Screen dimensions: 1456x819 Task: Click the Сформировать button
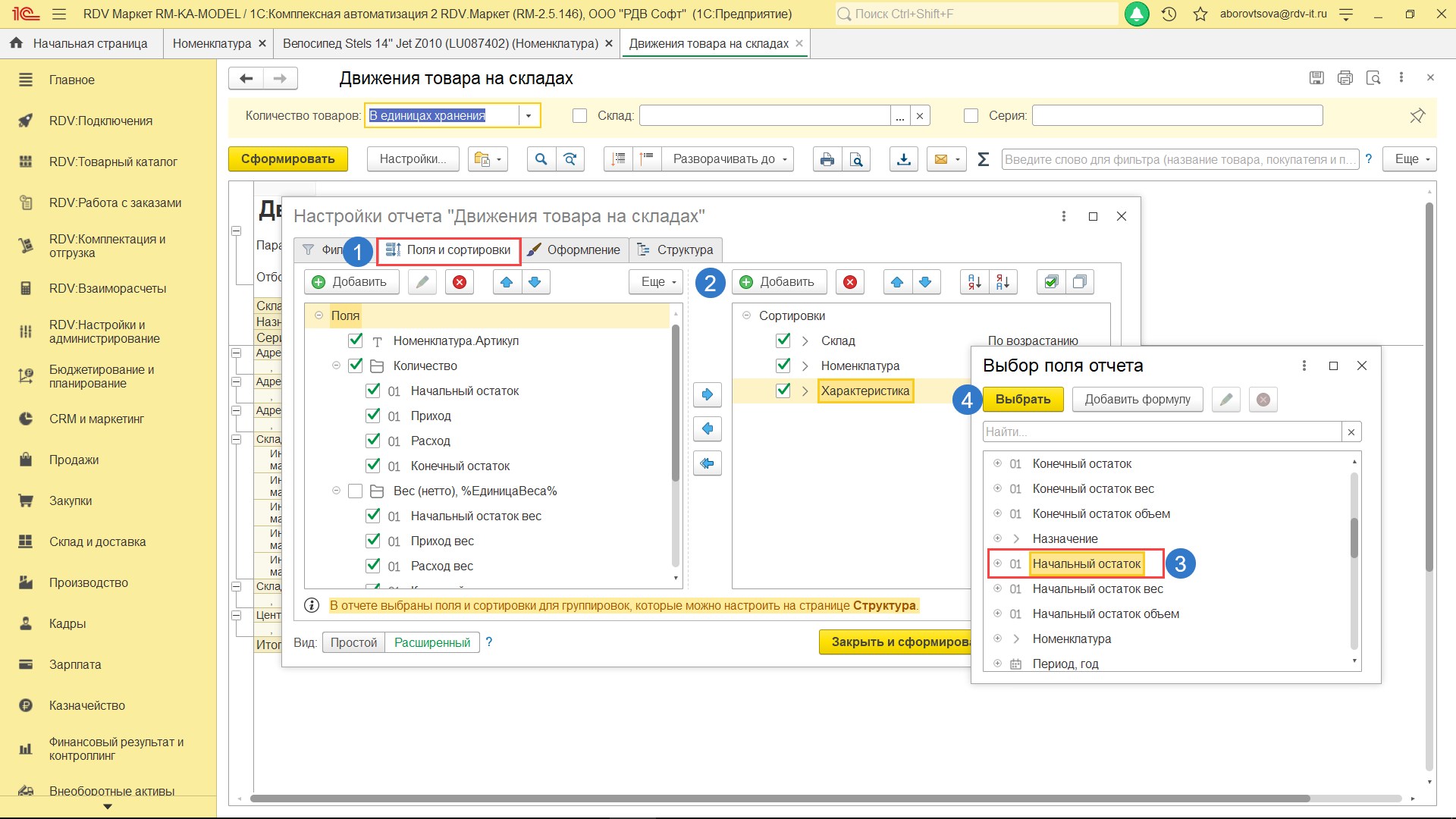pos(287,159)
